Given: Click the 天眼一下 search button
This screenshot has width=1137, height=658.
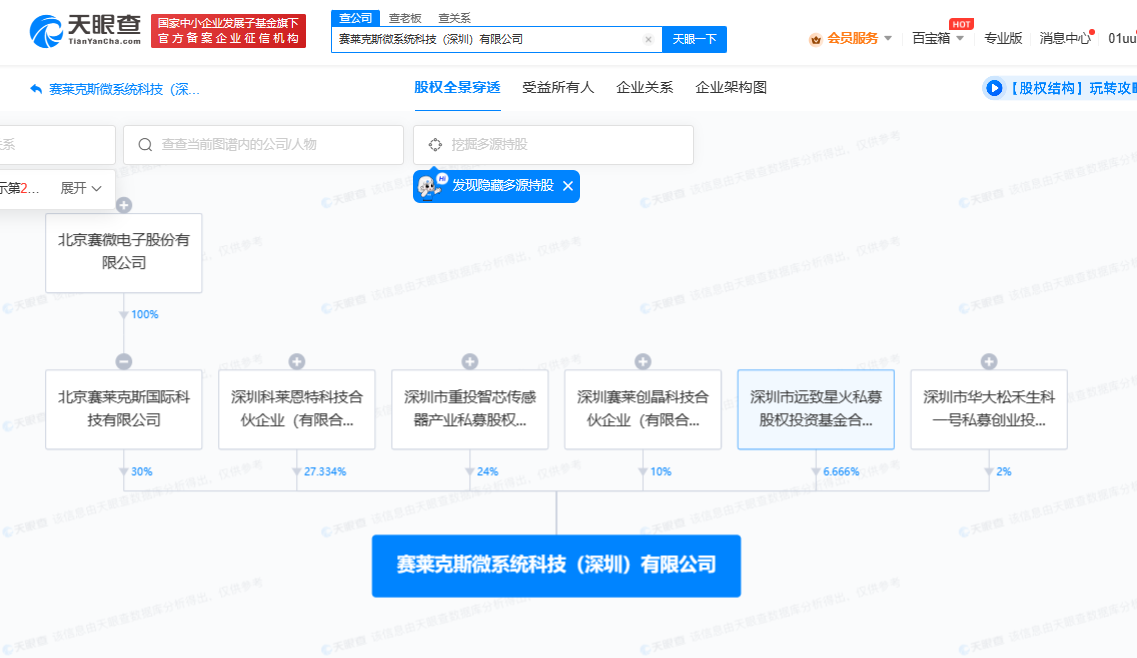Looking at the screenshot, I should tap(694, 40).
